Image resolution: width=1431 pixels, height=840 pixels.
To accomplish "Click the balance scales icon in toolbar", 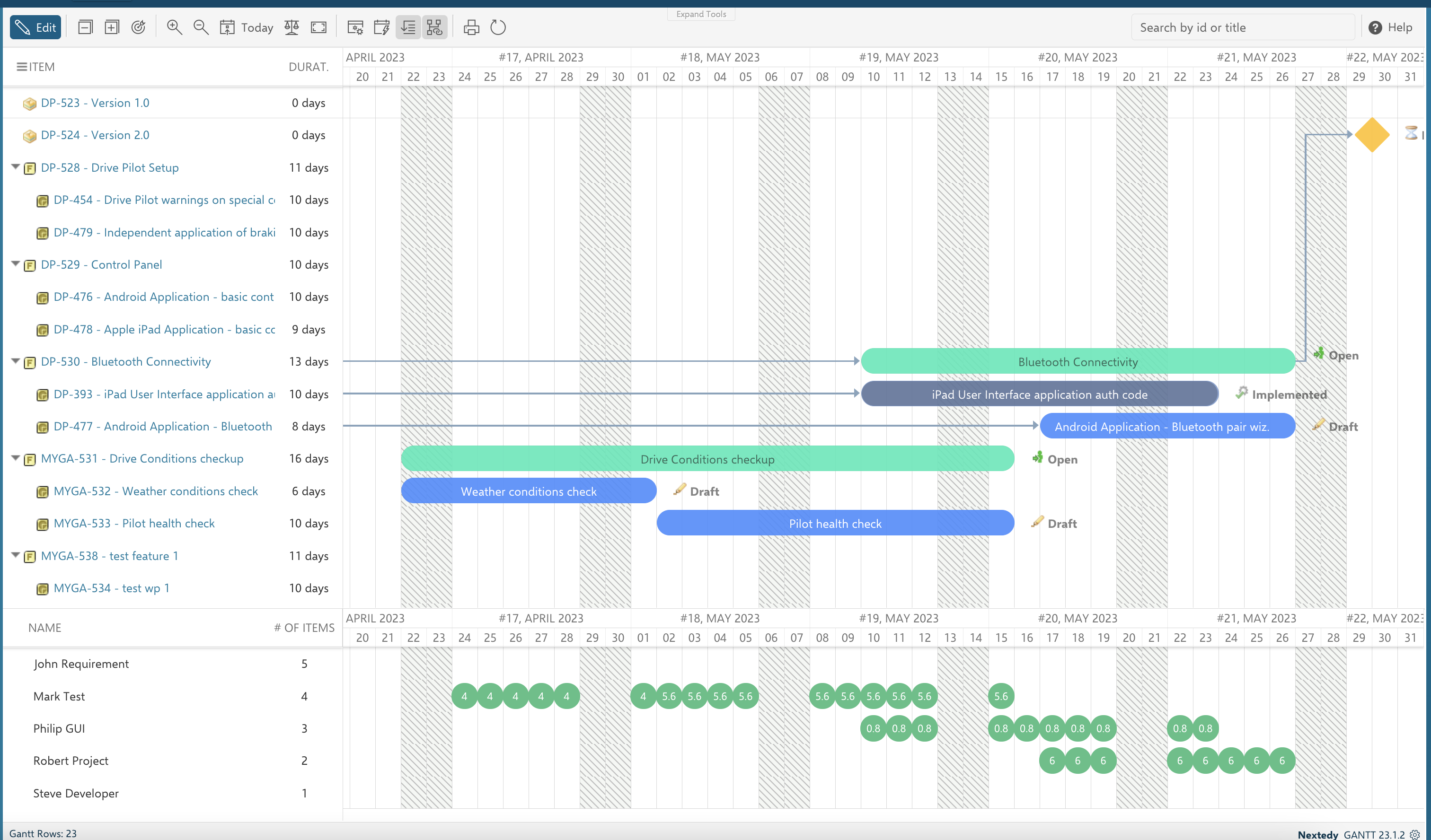I will [x=291, y=27].
